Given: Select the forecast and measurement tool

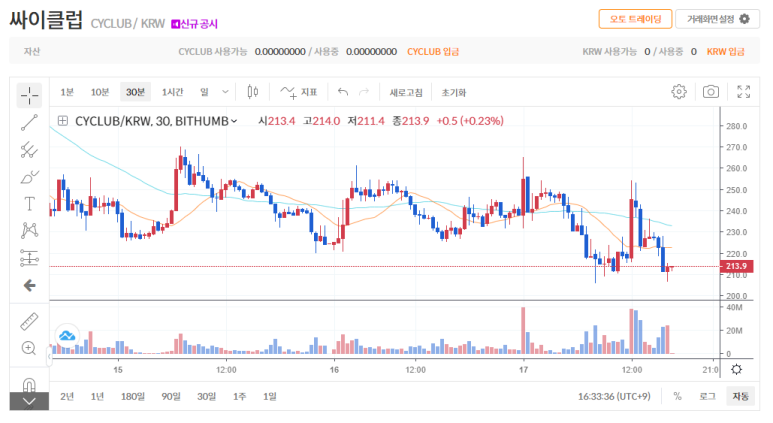Looking at the screenshot, I should pyautogui.click(x=29, y=258).
